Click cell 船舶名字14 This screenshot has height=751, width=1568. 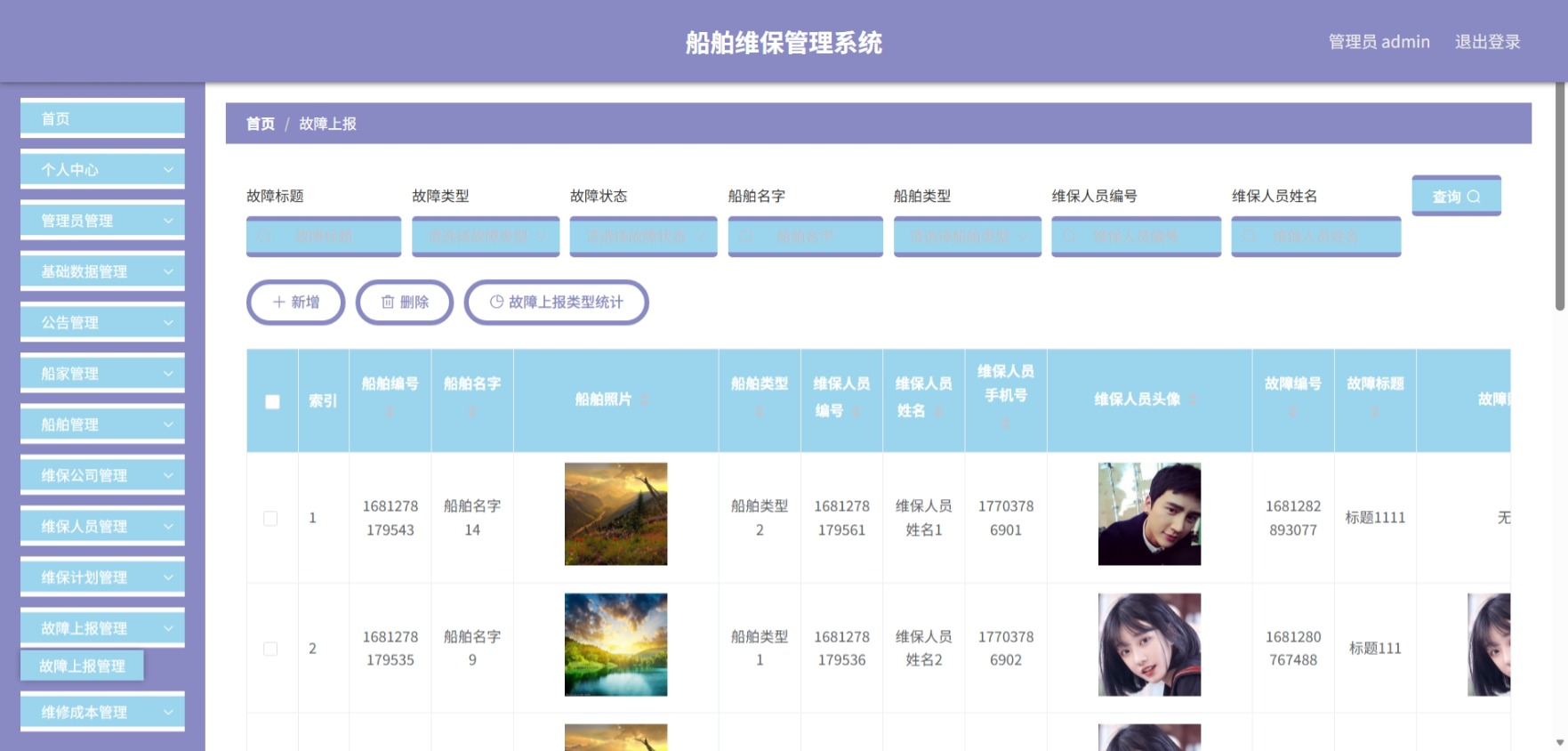tap(472, 518)
